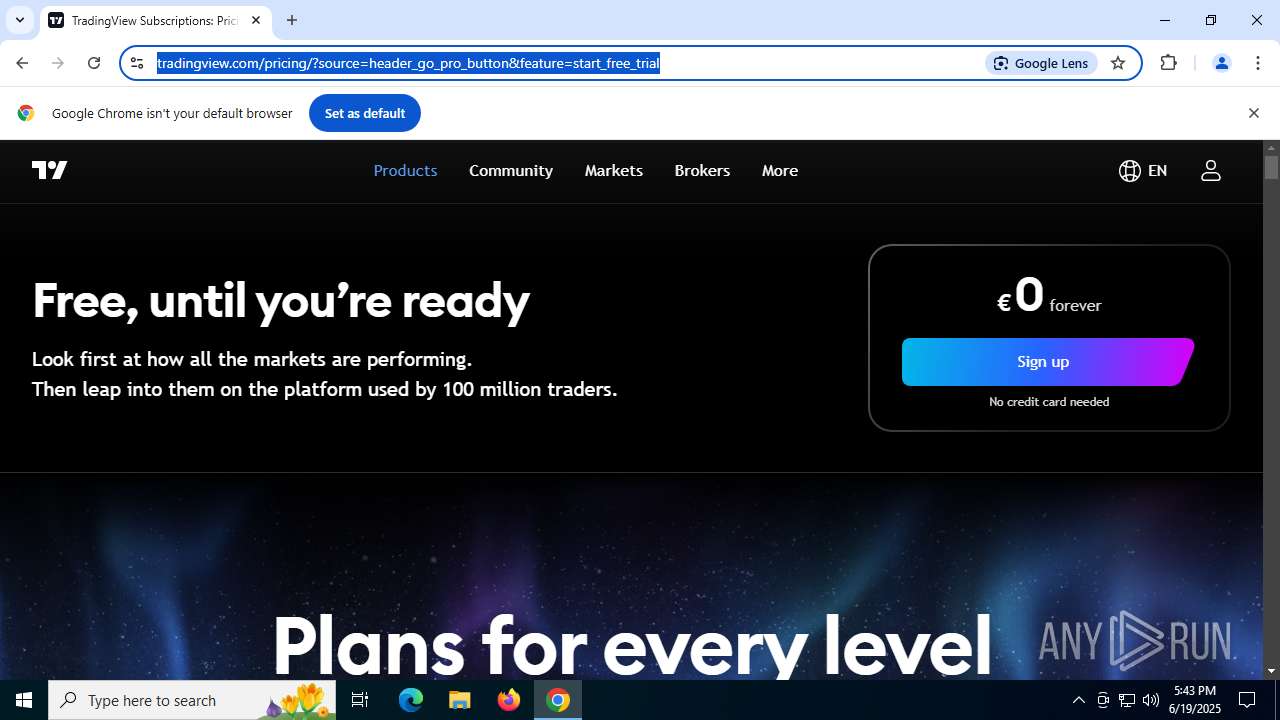Click the TradingView logo icon
Screen dimensions: 1280x720
pyautogui.click(x=50, y=170)
